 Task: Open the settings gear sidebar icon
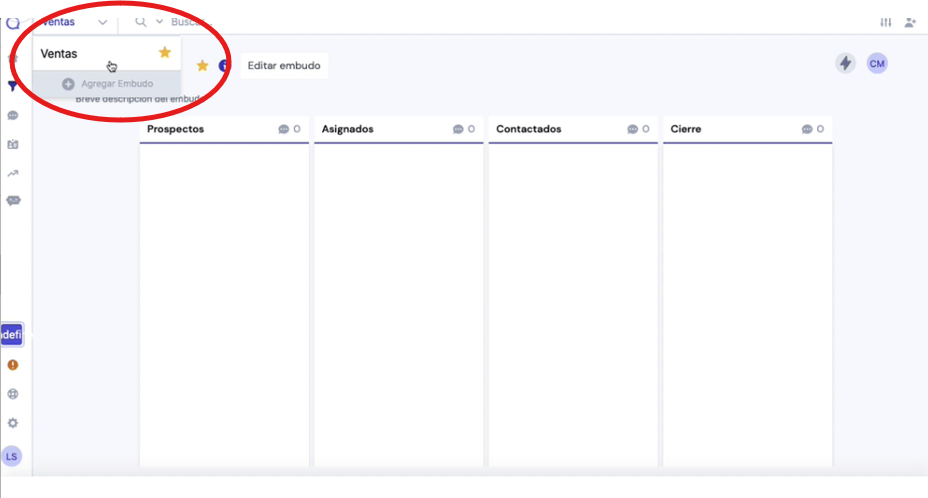click(13, 423)
